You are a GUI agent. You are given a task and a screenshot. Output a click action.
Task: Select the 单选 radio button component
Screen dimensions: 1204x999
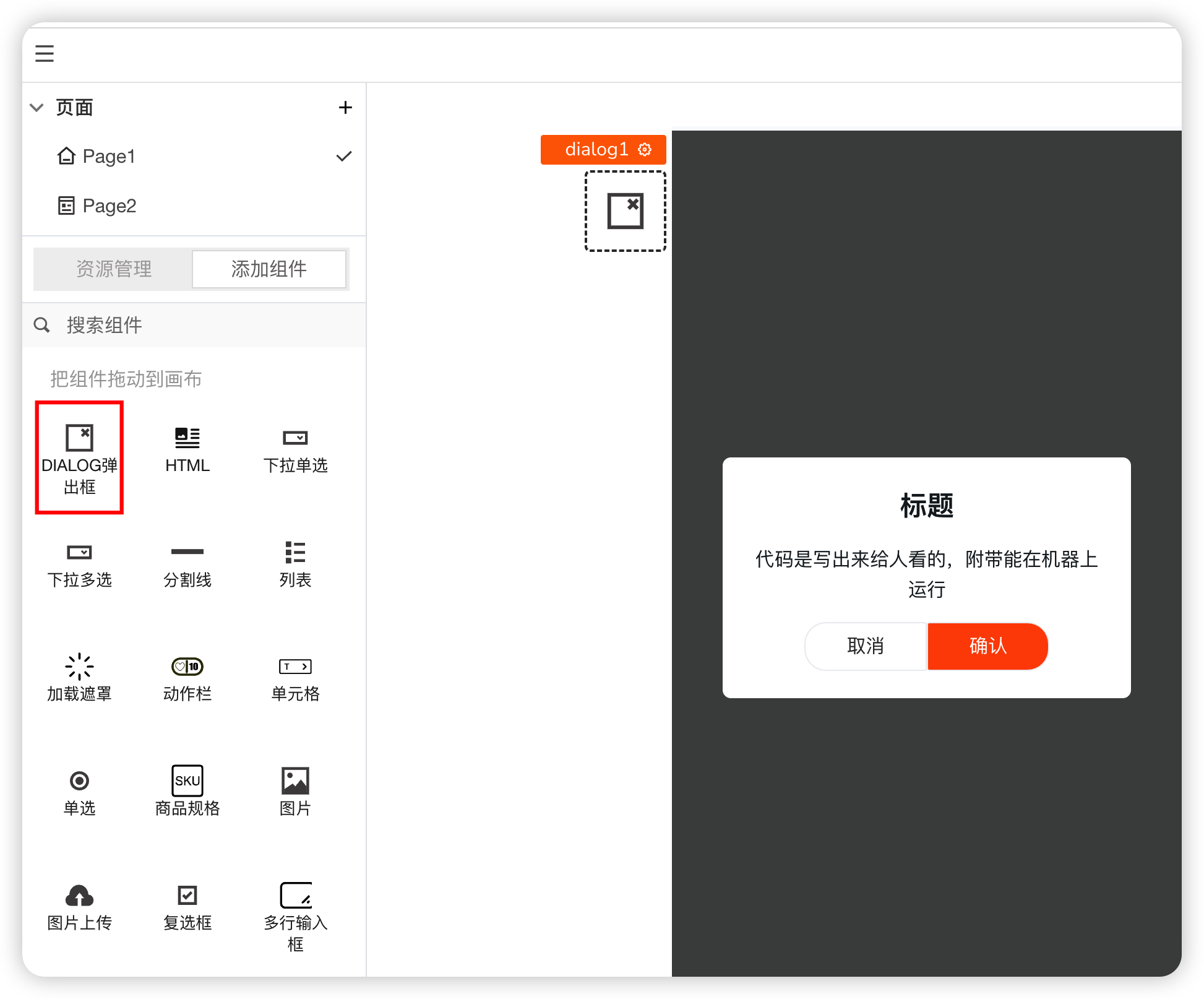click(x=79, y=781)
